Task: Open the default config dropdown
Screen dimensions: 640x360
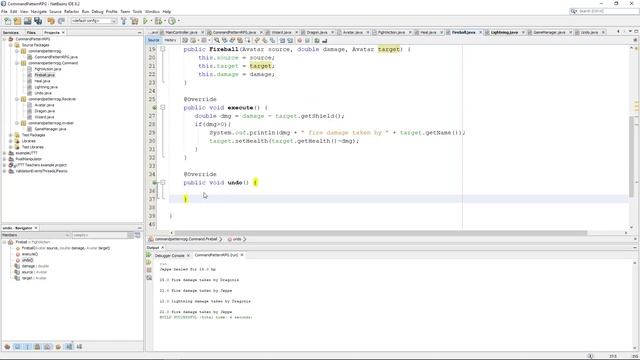Action: coord(94,21)
